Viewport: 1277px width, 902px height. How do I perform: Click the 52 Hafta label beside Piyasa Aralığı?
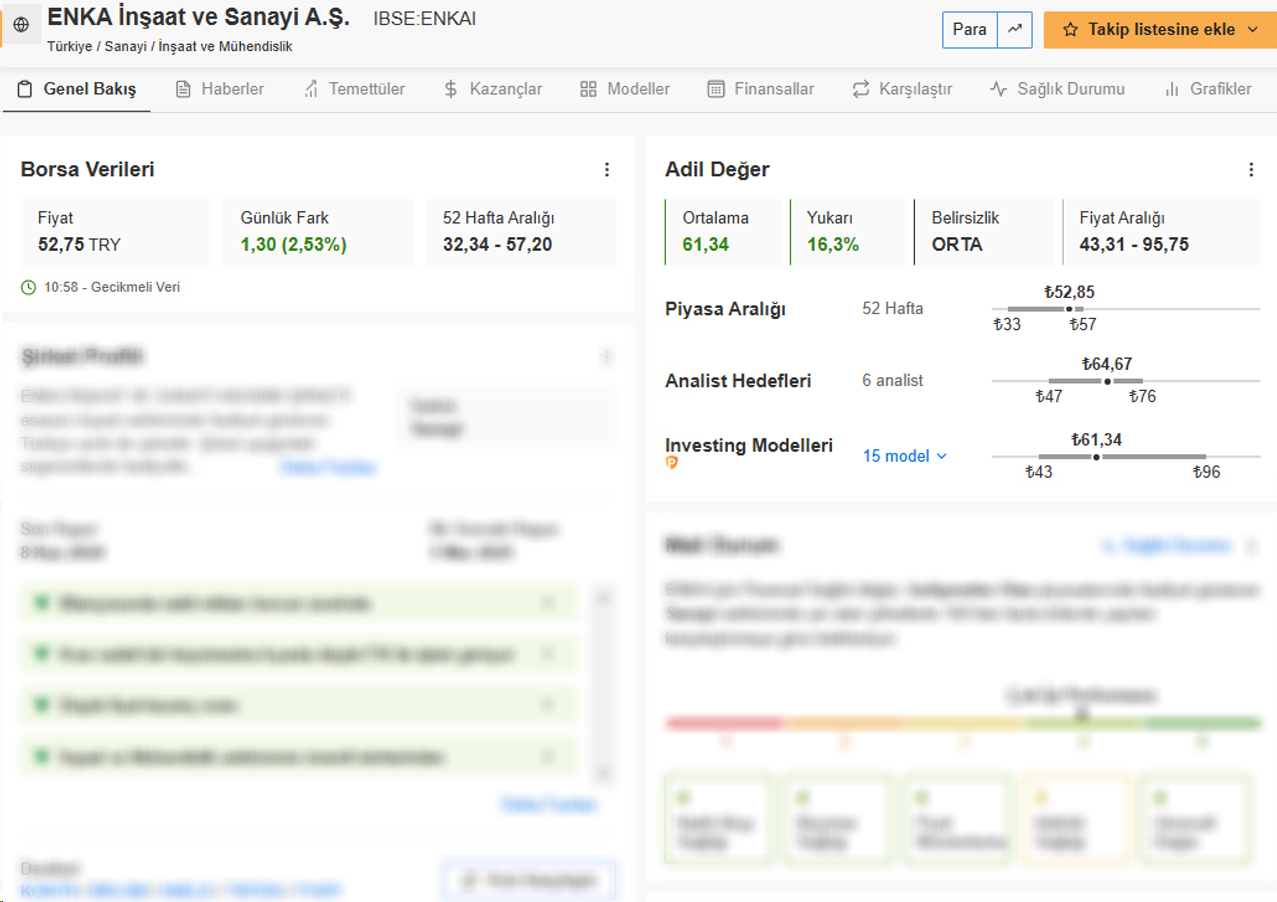[893, 309]
